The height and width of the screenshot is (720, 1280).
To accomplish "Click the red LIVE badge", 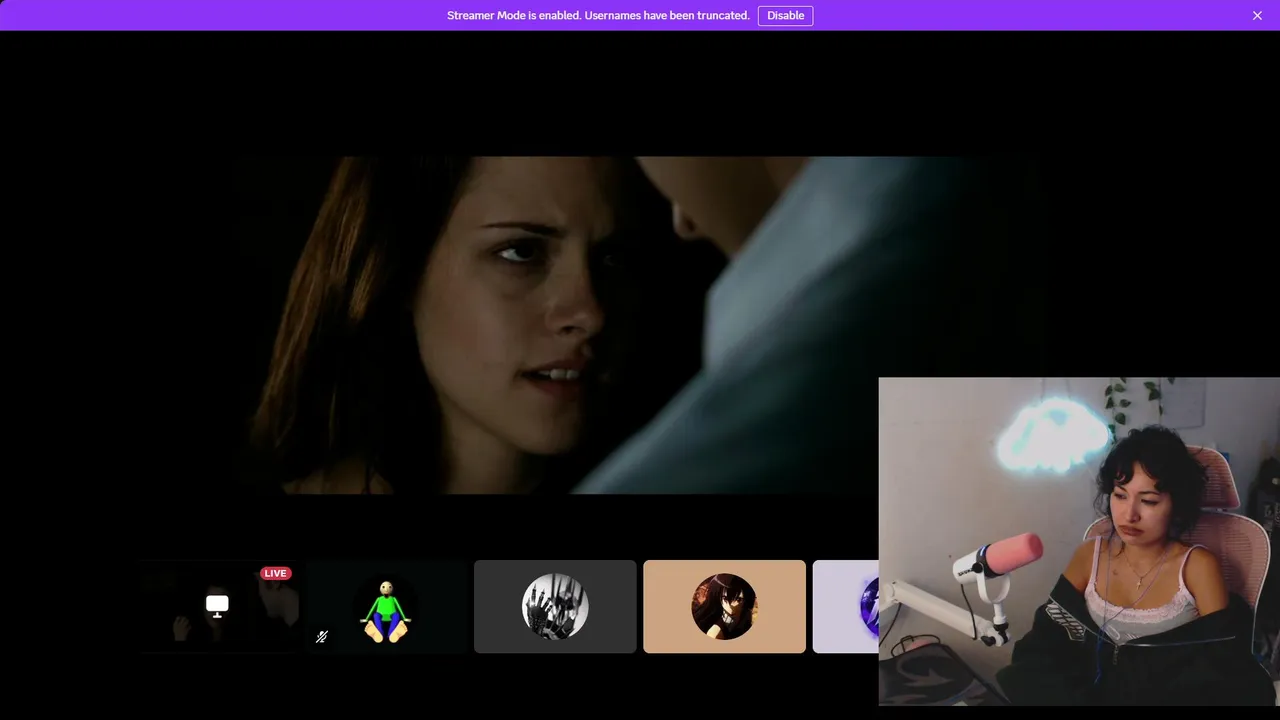I will coord(275,573).
